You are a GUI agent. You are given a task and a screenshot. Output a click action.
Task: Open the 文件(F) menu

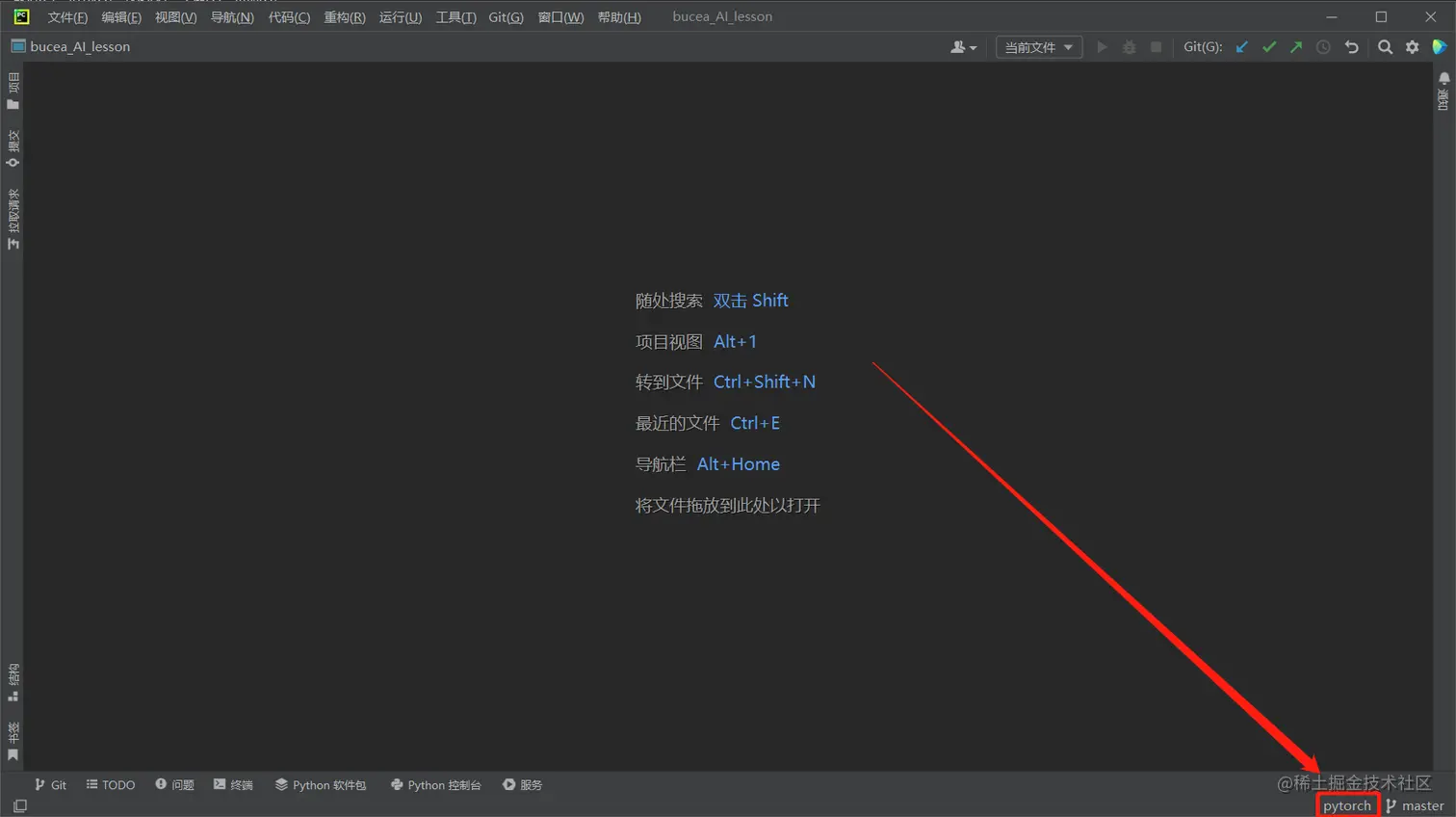click(67, 17)
